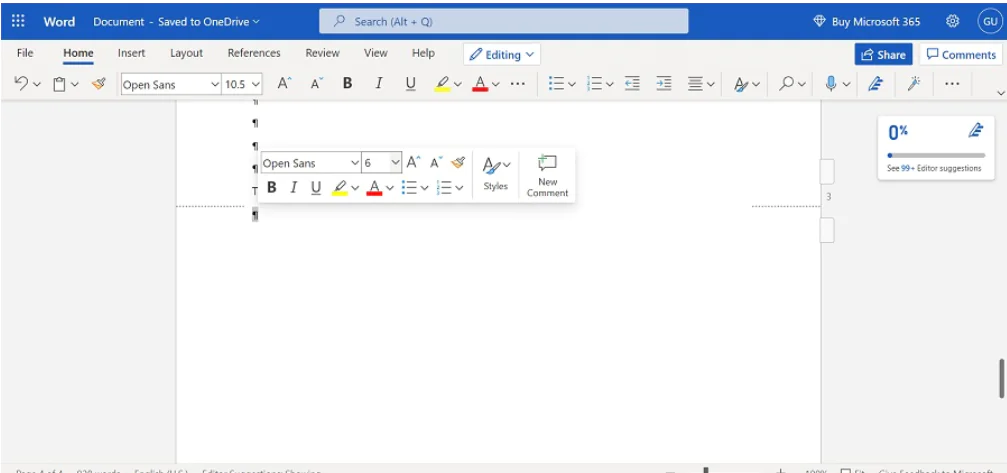Viewport: 1007px width, 473px height.
Task: Add New Comment from mini toolbar
Action: click(547, 176)
